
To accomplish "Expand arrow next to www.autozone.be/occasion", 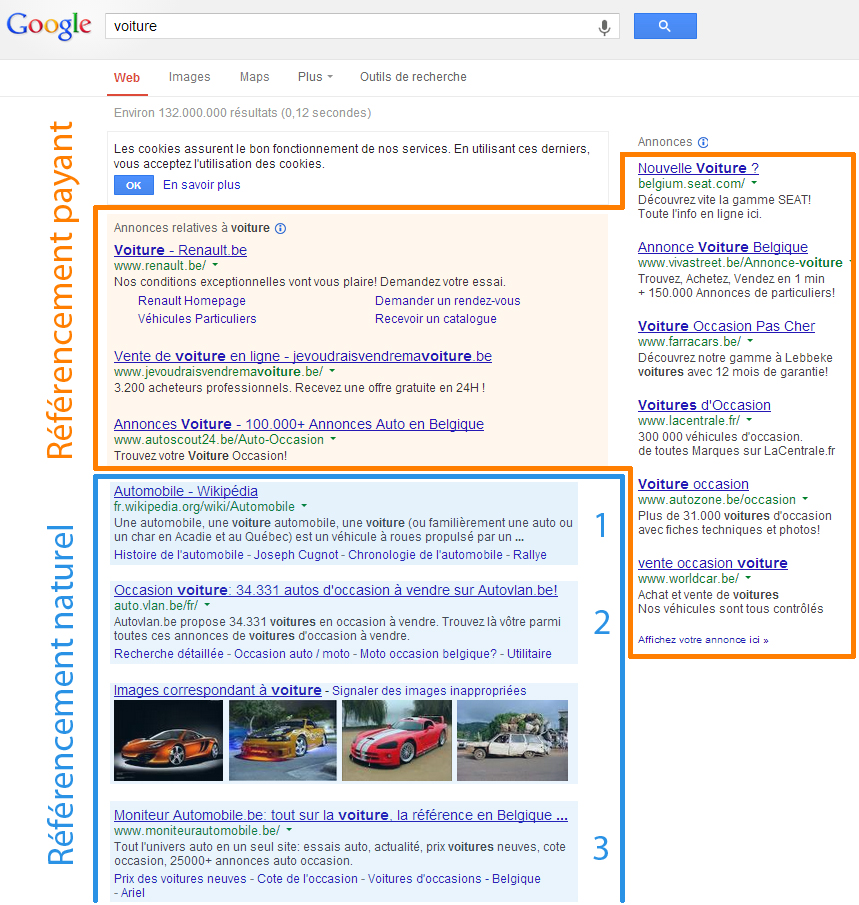I will (x=805, y=499).
